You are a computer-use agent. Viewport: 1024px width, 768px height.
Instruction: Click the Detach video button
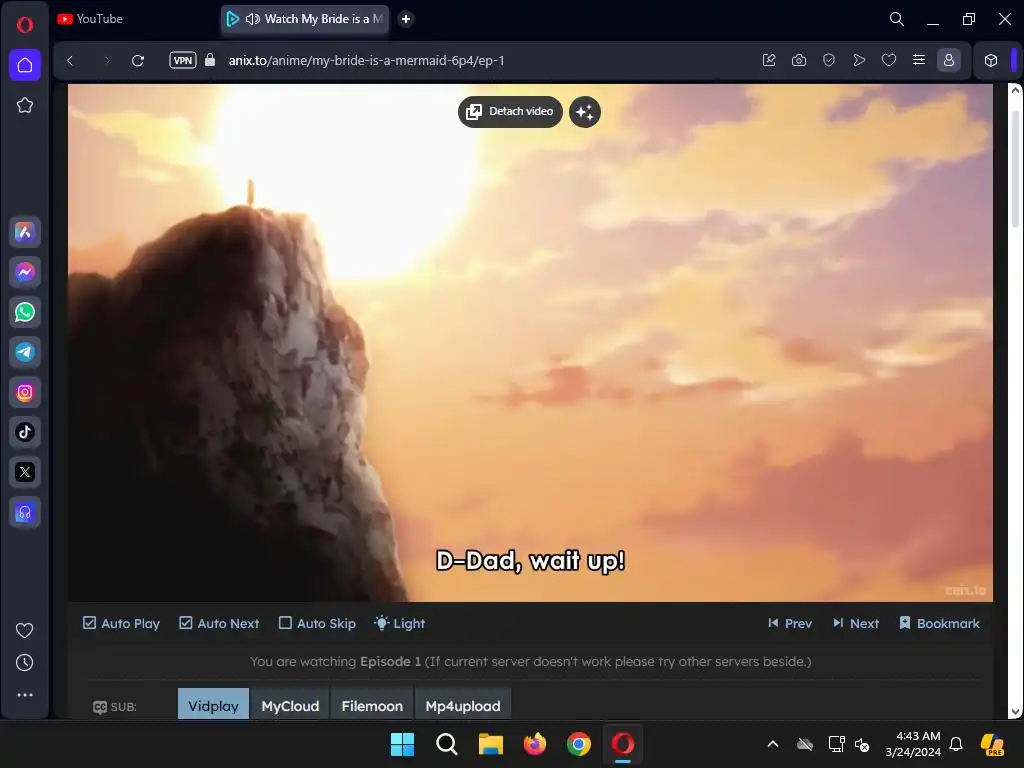coord(510,112)
